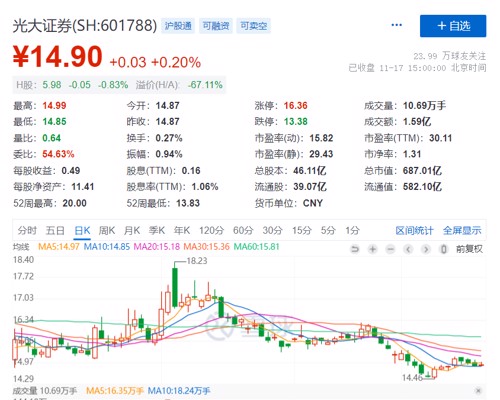Screen dimensions: 500x400
Task: Shift chart right with right chevron
Action: click(x=426, y=249)
